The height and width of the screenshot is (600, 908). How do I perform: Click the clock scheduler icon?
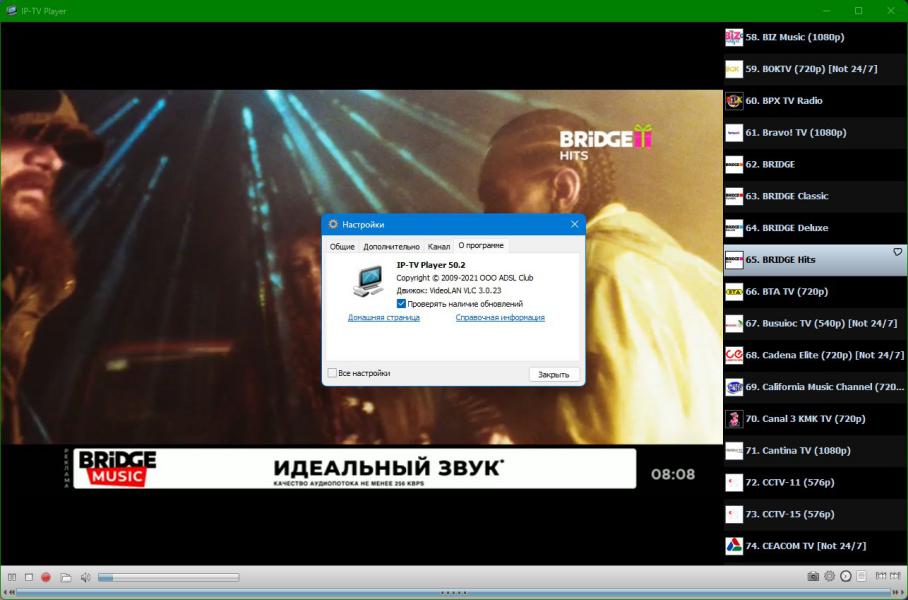[845, 576]
